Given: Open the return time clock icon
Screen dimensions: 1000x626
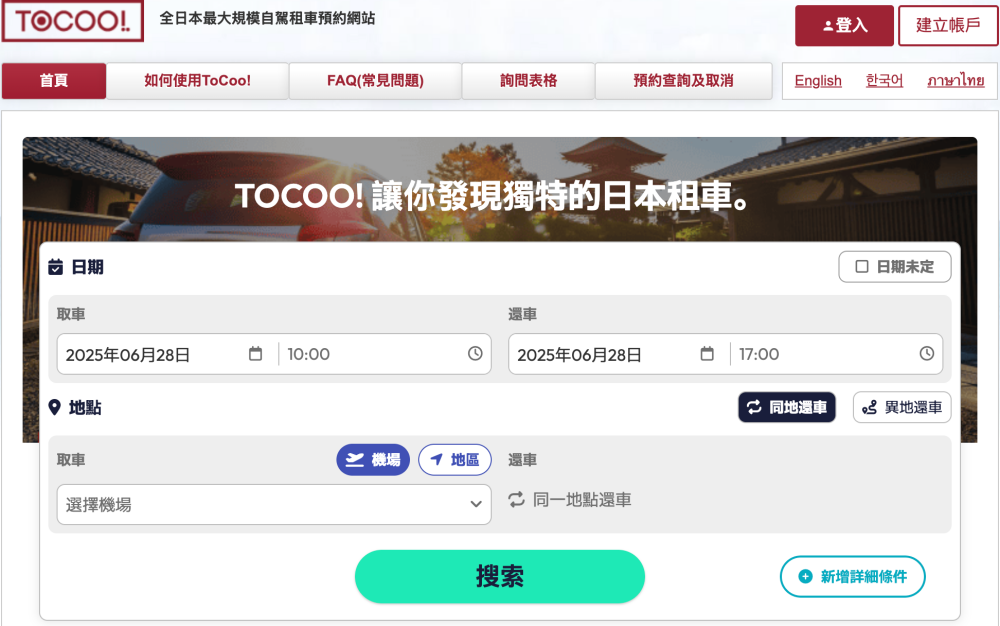Looking at the screenshot, I should tap(927, 353).
